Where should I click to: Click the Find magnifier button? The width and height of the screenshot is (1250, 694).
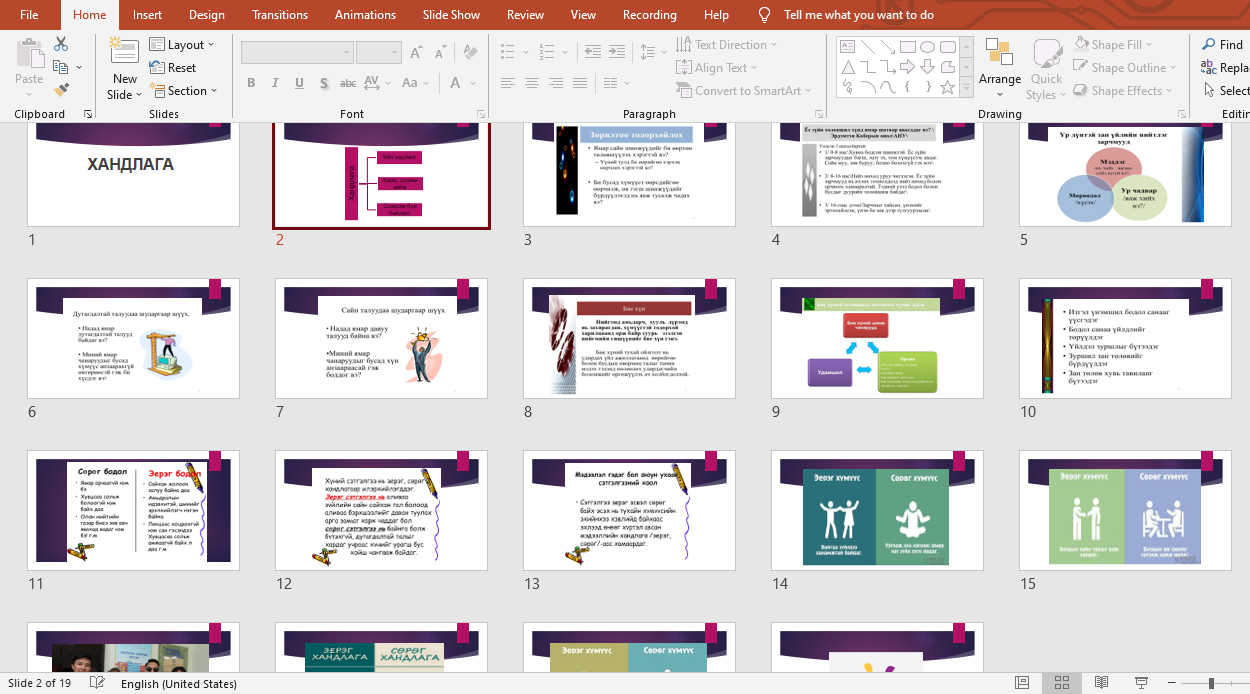(1222, 45)
